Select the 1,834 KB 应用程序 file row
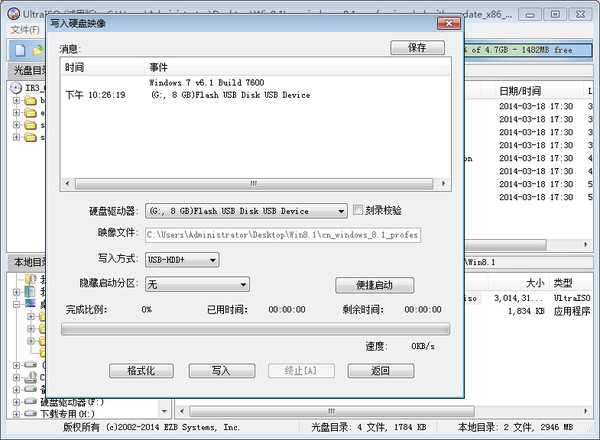 (528, 311)
